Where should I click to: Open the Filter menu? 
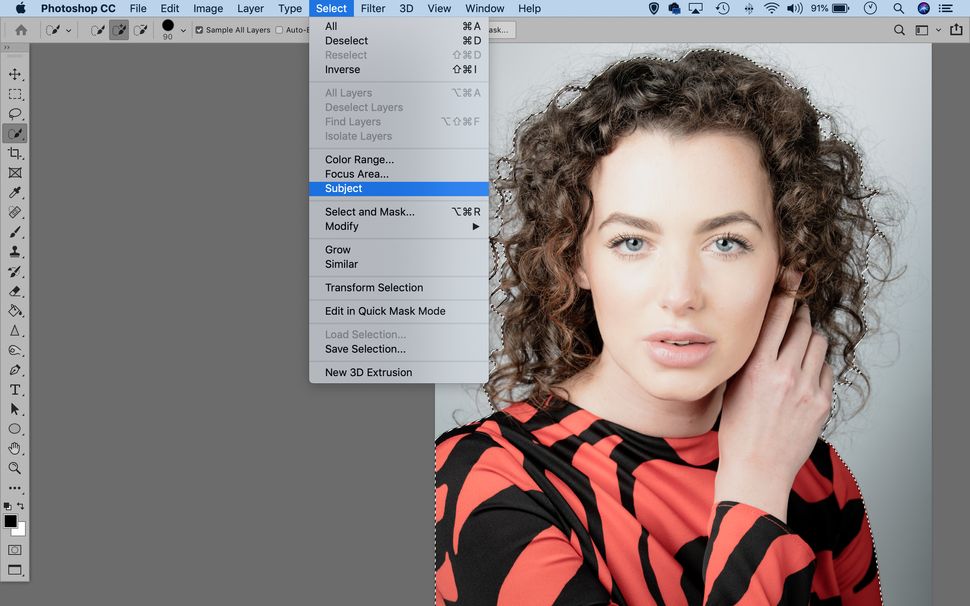coord(373,9)
